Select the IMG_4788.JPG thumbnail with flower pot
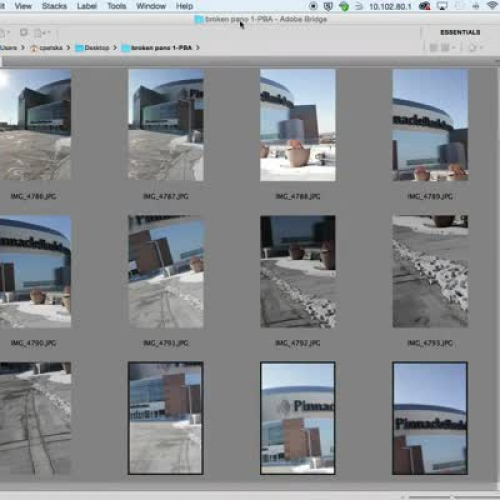Image resolution: width=500 pixels, height=500 pixels. pyautogui.click(x=298, y=125)
